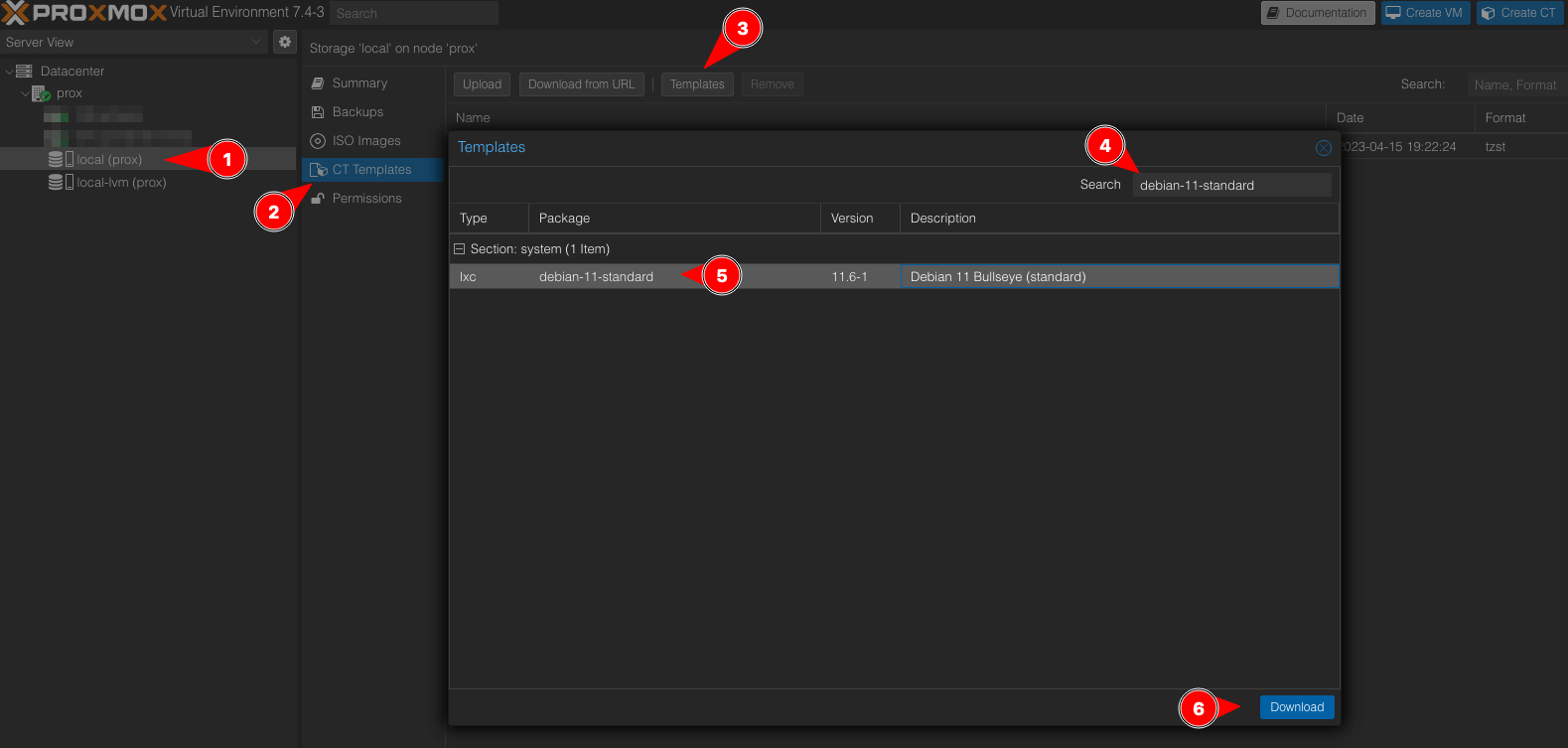Click the Name, Format search field
The image size is (1568, 748).
(1516, 84)
